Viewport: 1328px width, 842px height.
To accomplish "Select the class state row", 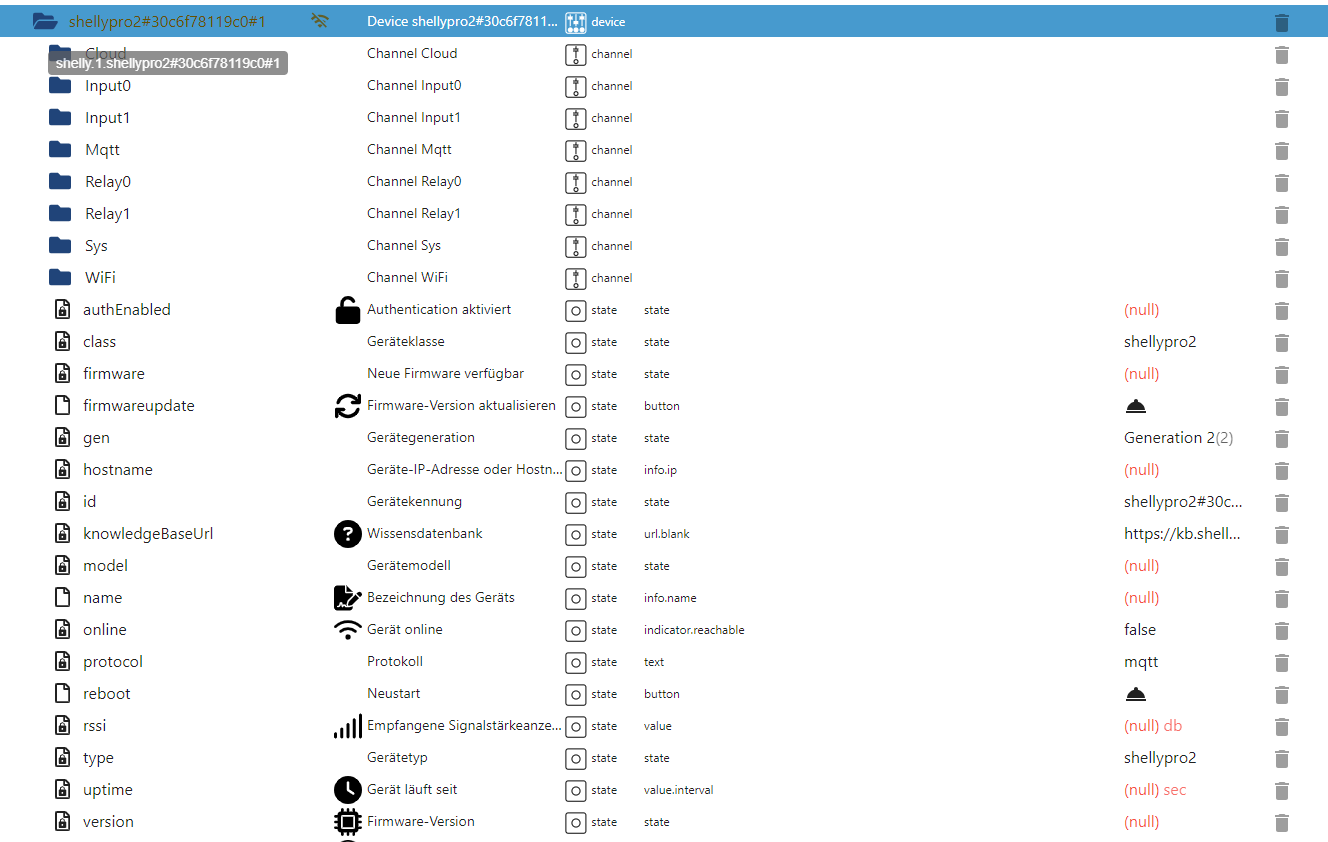I will [x=664, y=342].
